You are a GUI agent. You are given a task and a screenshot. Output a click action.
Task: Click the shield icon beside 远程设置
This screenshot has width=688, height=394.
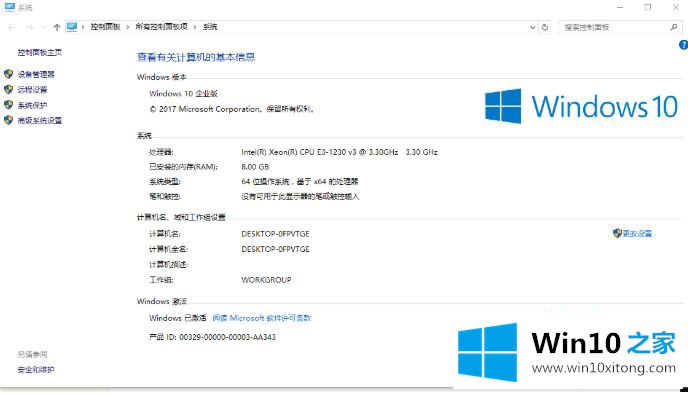tap(8, 89)
